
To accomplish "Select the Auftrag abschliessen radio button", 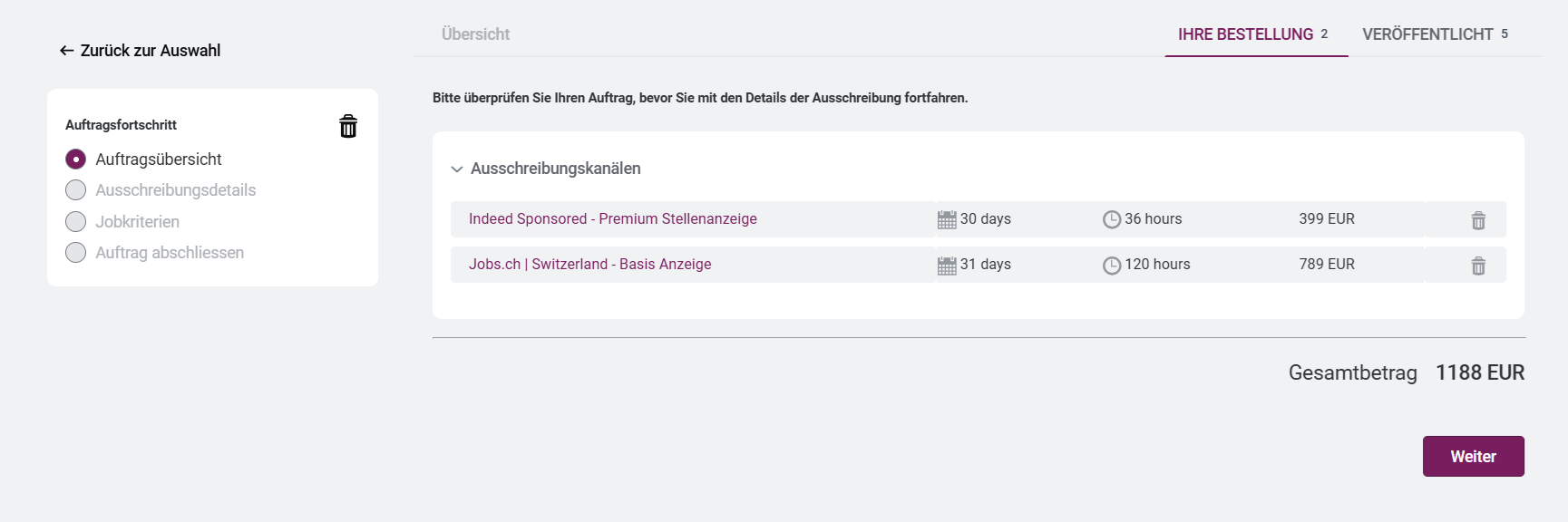I will point(76,253).
